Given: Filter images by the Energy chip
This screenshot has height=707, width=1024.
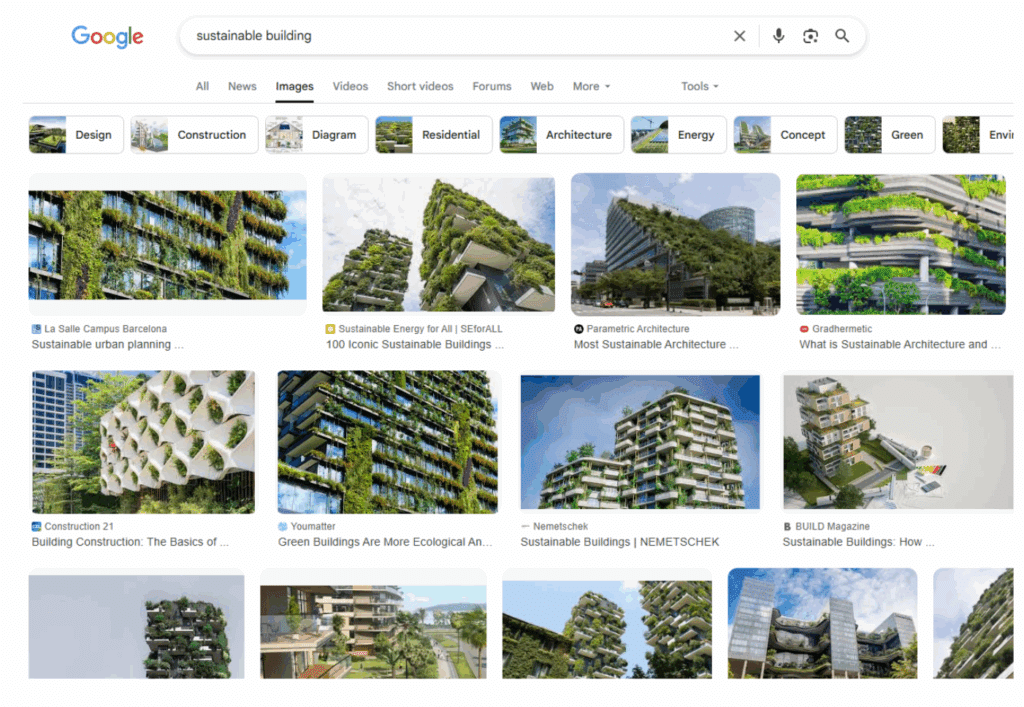Looking at the screenshot, I should click(x=679, y=135).
